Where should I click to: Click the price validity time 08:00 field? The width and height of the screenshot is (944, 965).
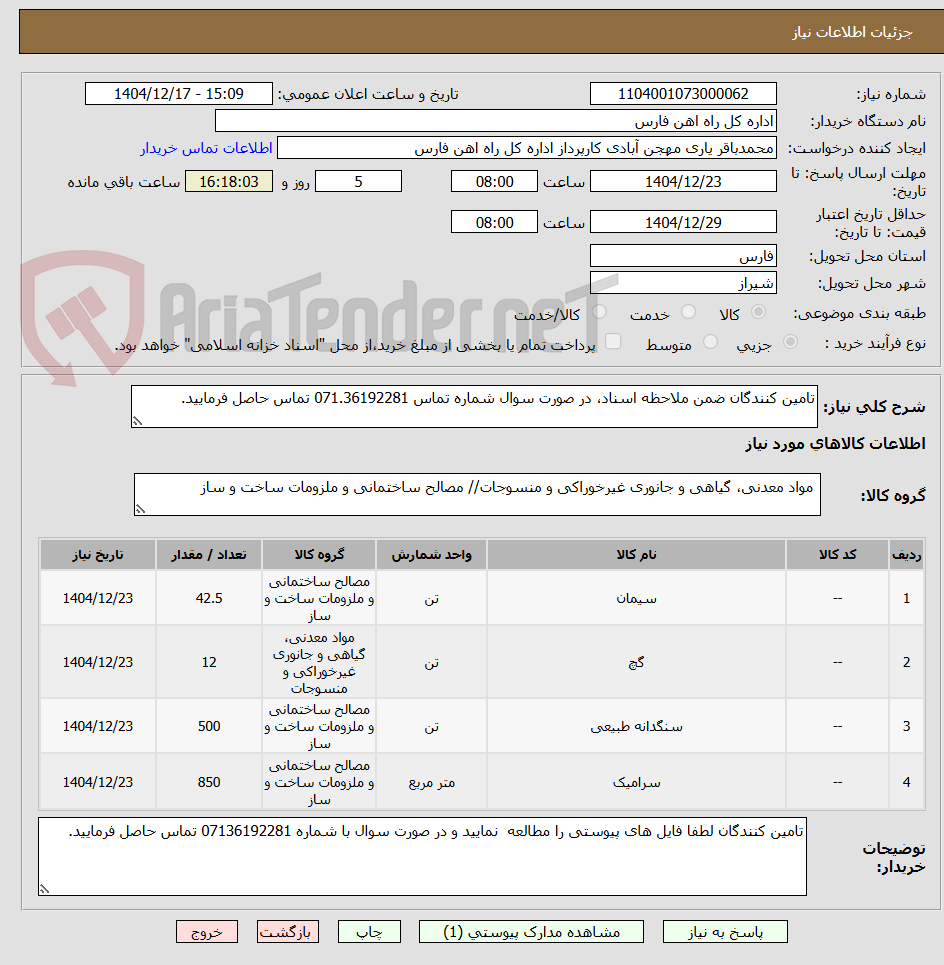pyautogui.click(x=494, y=222)
